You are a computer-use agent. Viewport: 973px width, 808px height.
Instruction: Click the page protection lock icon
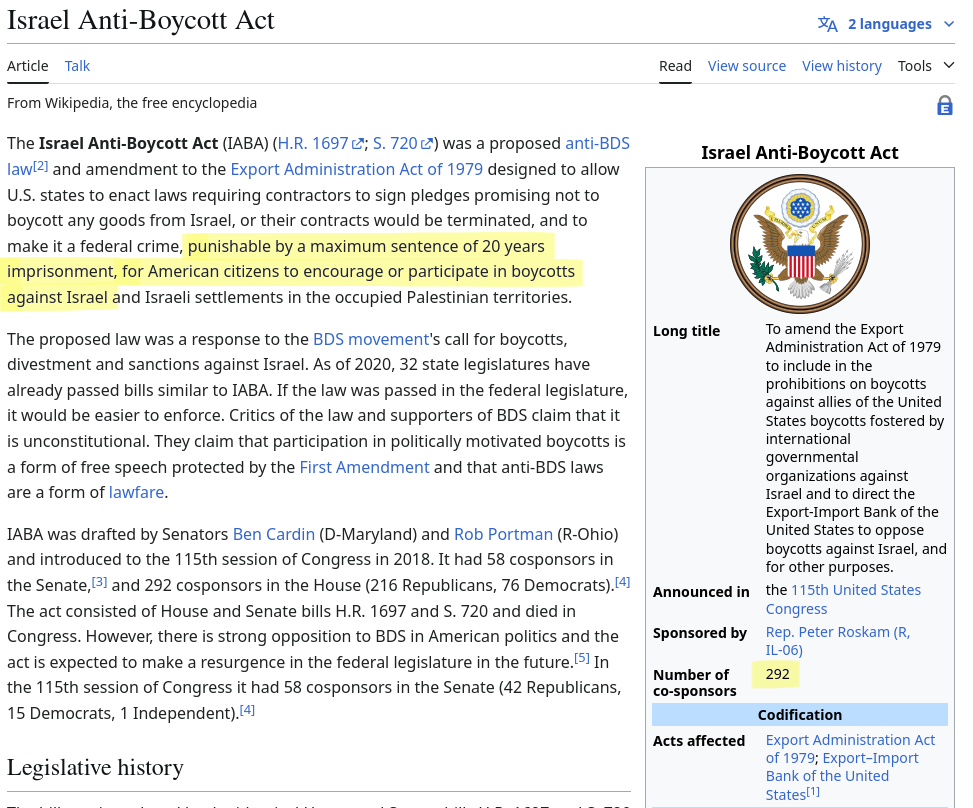point(944,105)
